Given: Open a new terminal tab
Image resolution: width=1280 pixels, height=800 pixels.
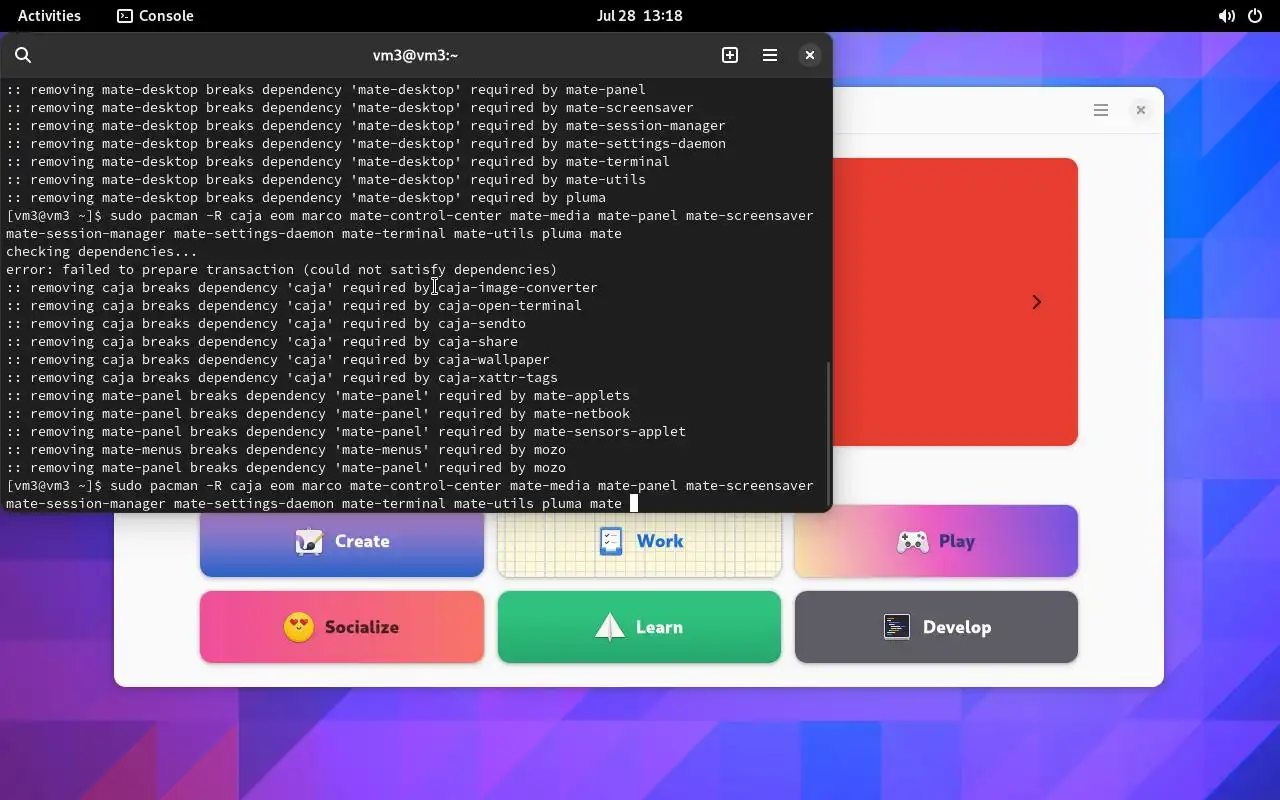Looking at the screenshot, I should [x=730, y=55].
